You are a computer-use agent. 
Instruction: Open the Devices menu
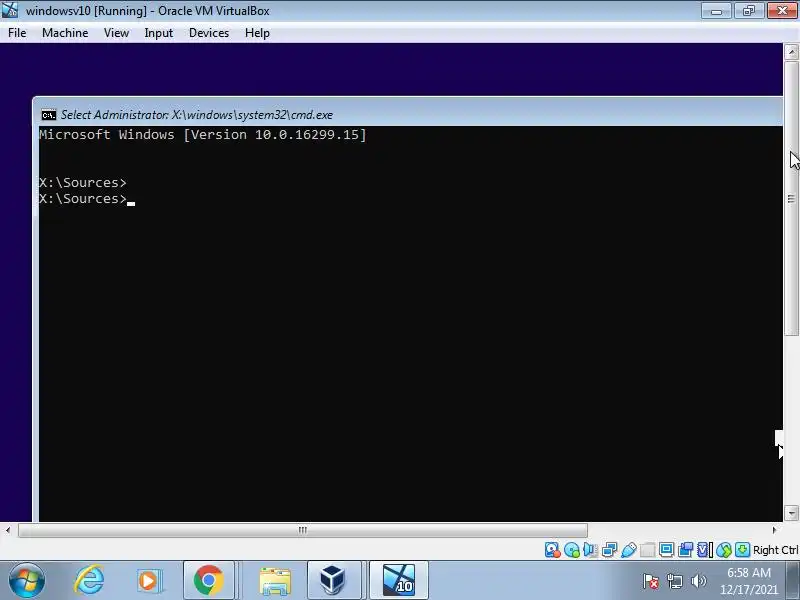209,33
